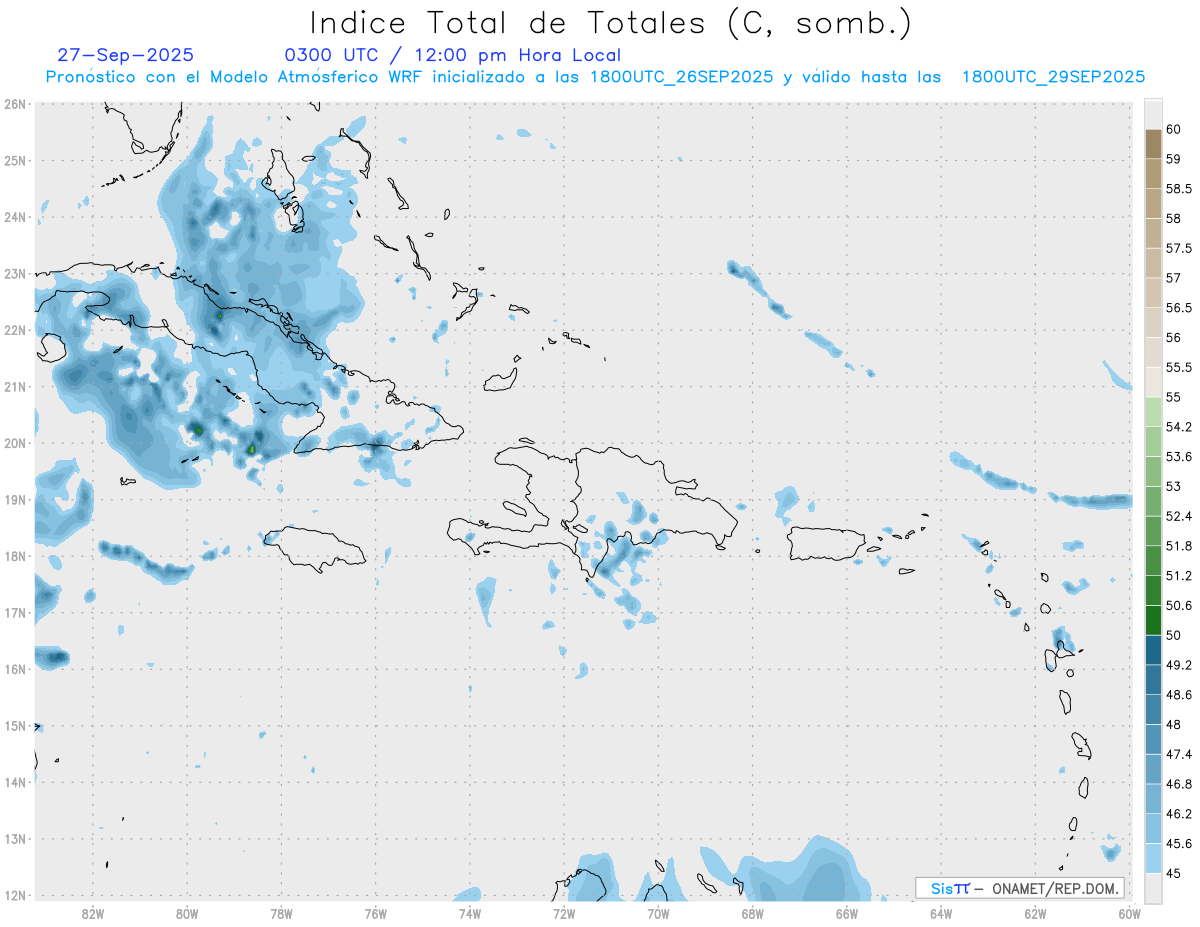Click the colorbar value '52.4'
This screenshot has width=1200, height=927.
(x=1178, y=516)
